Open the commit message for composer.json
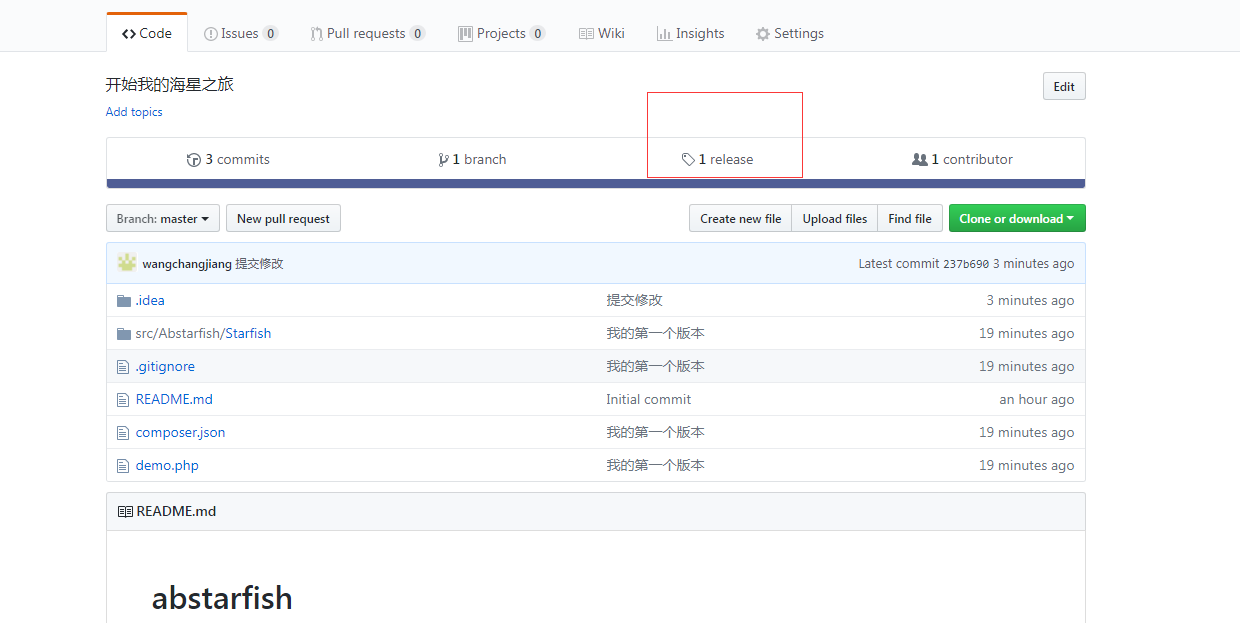 point(655,432)
